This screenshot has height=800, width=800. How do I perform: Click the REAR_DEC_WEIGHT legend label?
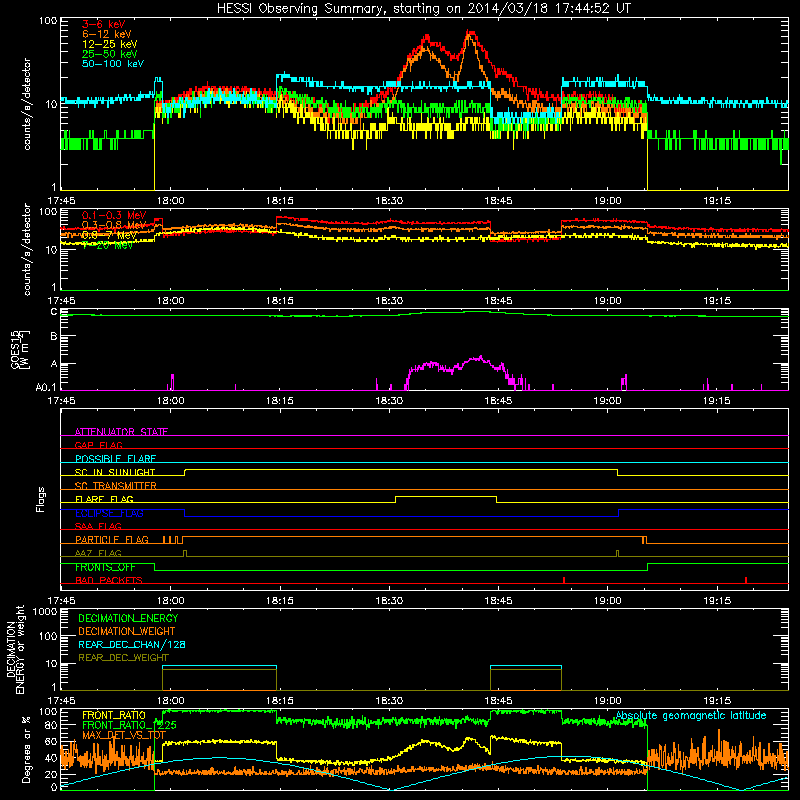click(x=123, y=658)
